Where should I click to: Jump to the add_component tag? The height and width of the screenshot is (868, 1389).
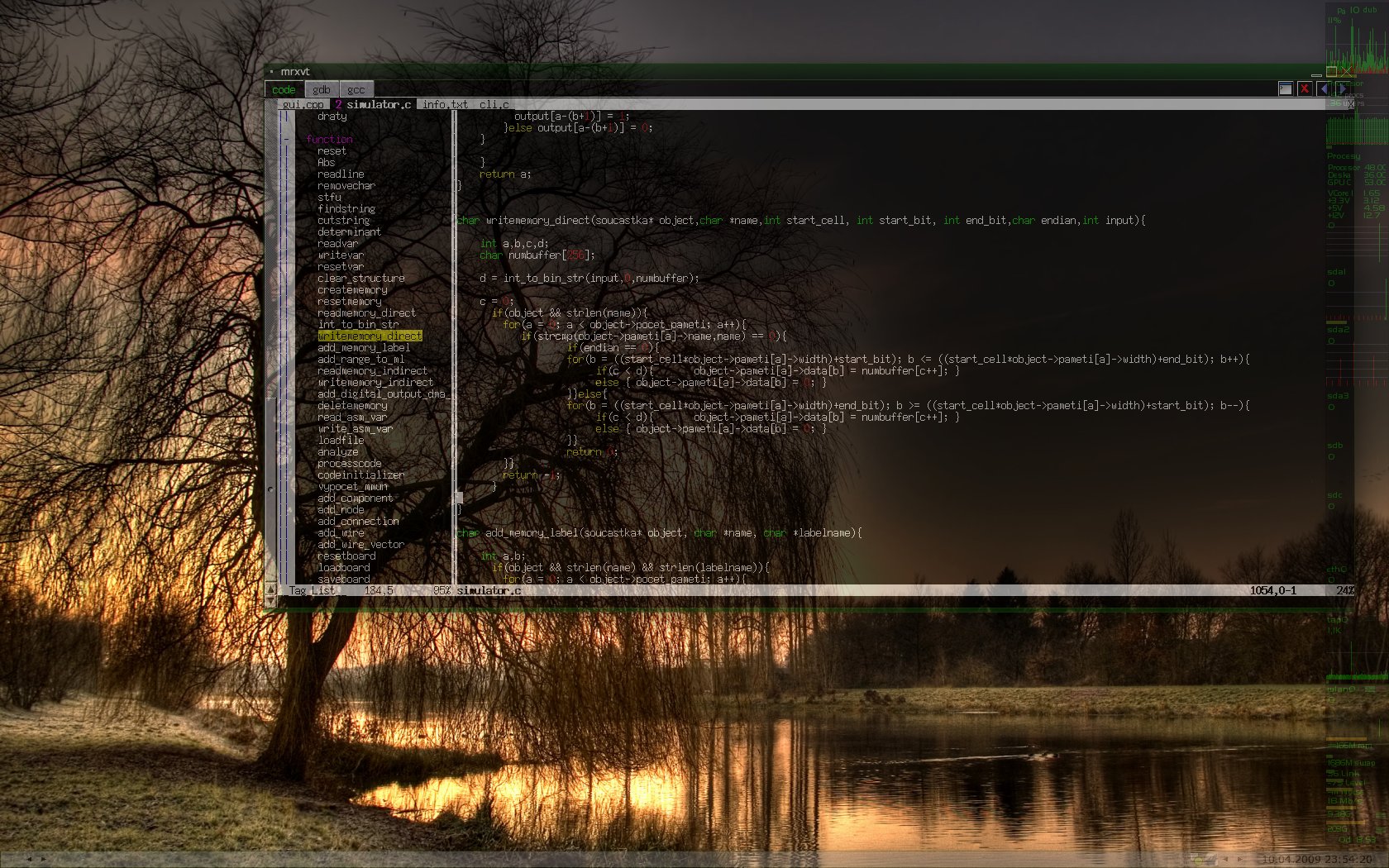click(355, 498)
